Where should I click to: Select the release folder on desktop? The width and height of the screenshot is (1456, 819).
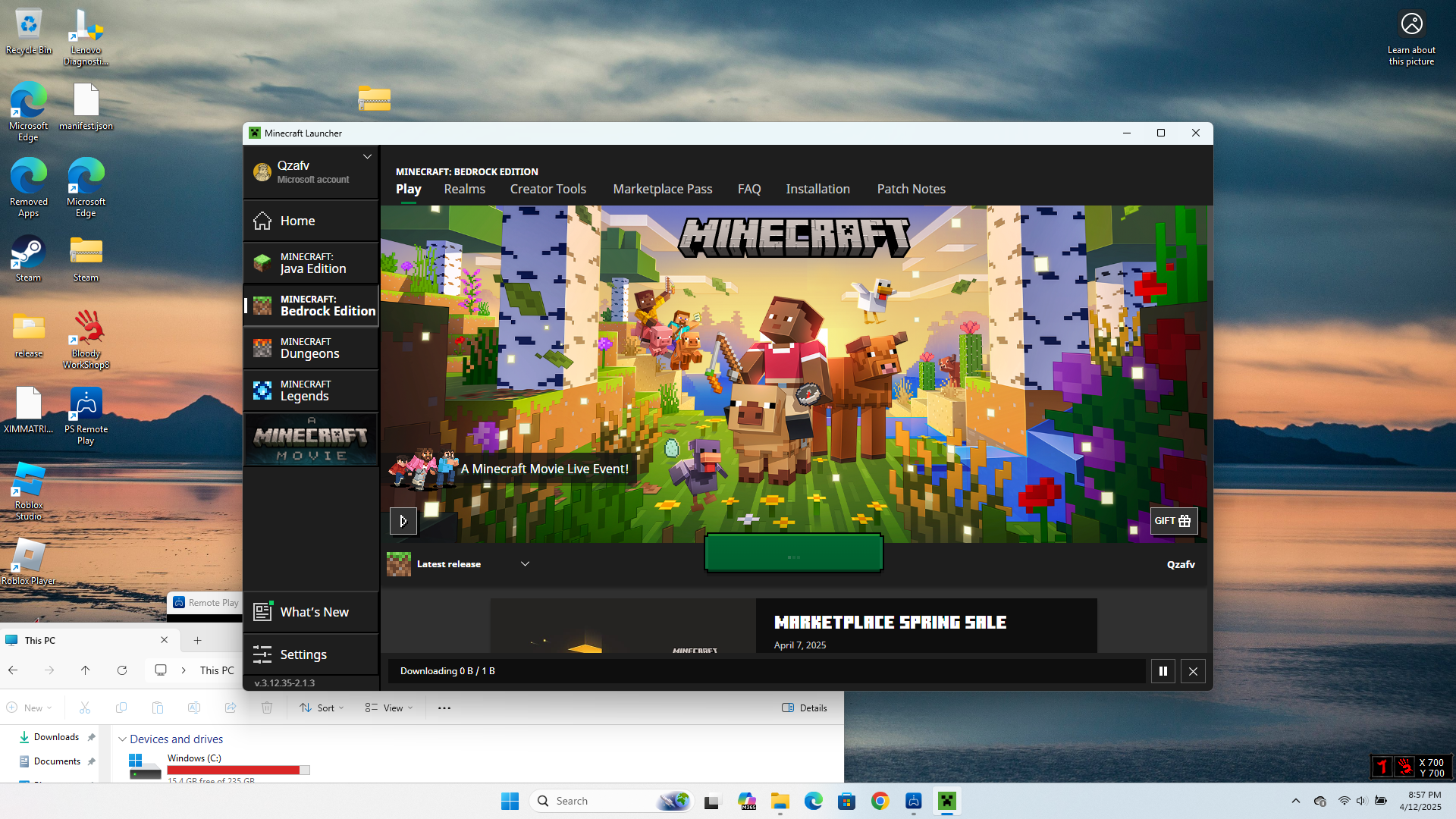pos(29,334)
